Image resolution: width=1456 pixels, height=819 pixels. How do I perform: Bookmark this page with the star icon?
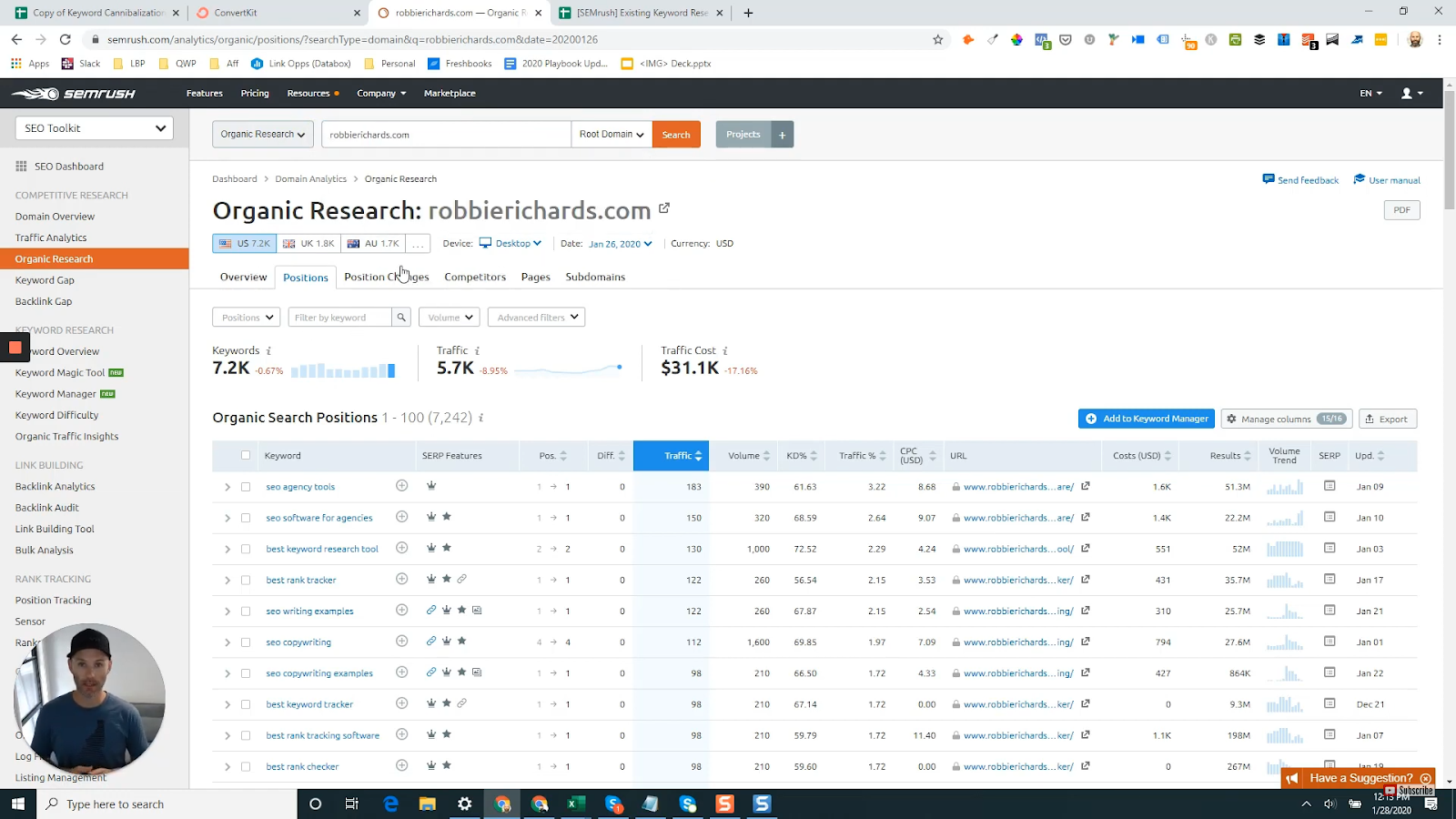pyautogui.click(x=937, y=40)
